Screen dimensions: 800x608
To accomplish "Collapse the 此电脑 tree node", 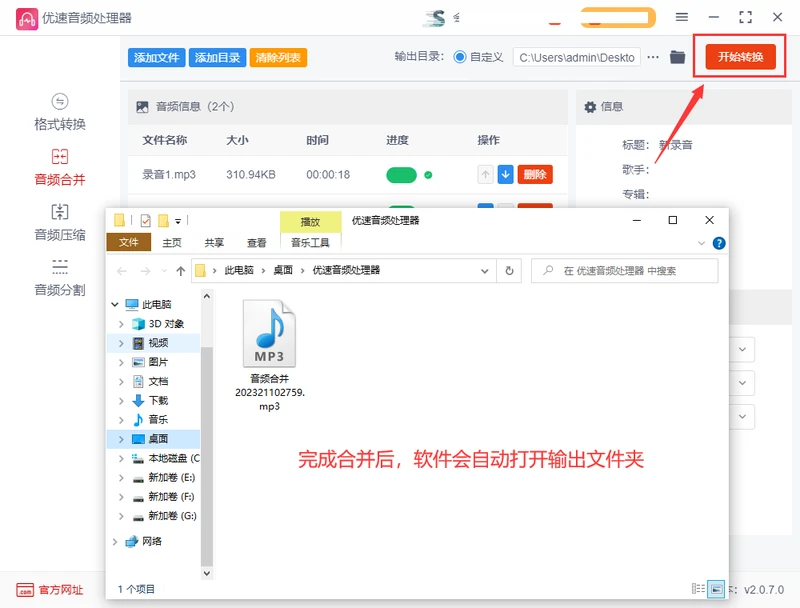I will click(115, 305).
